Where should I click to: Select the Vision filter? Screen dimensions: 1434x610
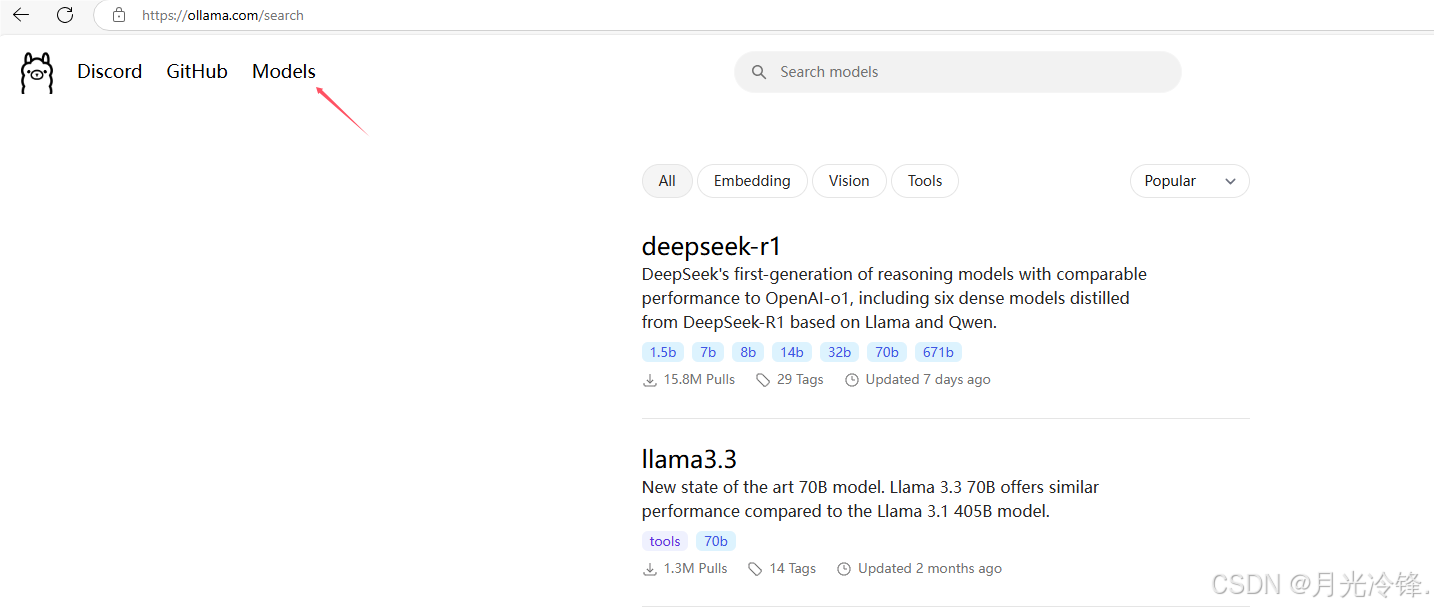click(849, 181)
